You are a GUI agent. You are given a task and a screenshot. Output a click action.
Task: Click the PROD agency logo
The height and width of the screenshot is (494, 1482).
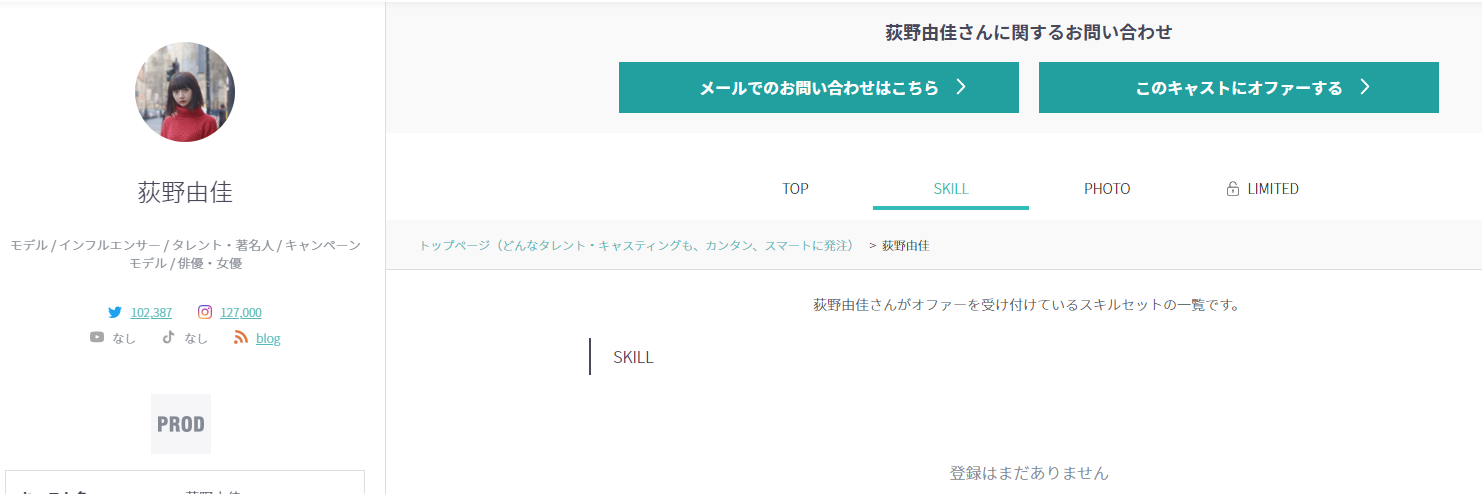click(181, 424)
